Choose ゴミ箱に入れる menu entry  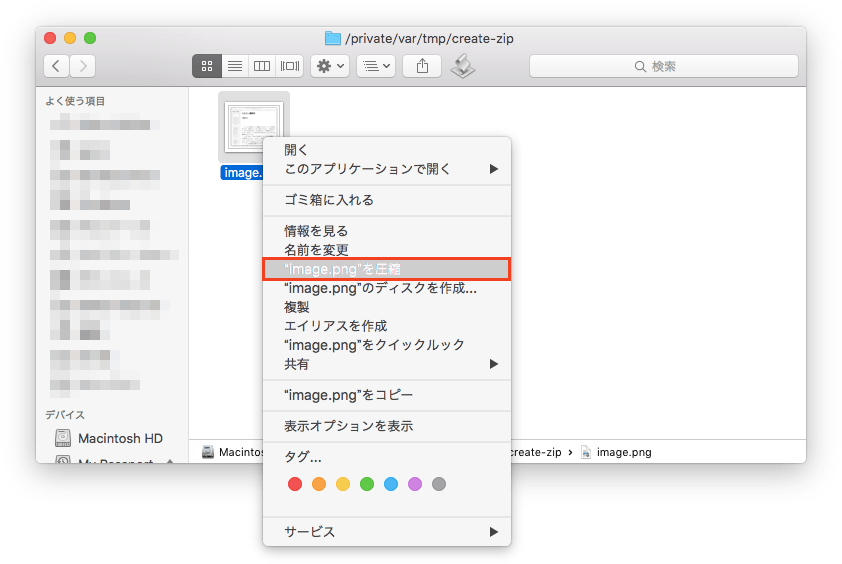(387, 200)
